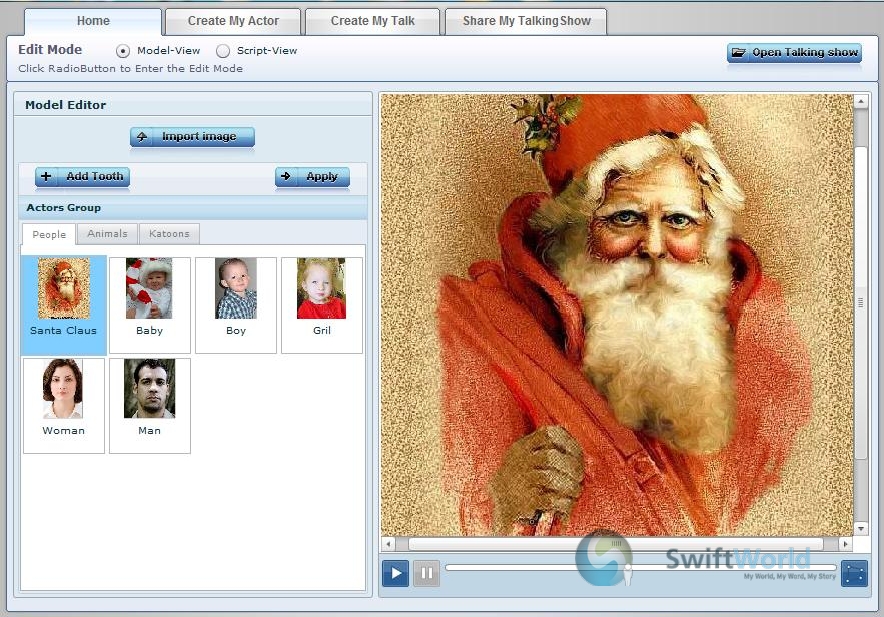
Task: Click Open Talking show button text
Action: (805, 52)
